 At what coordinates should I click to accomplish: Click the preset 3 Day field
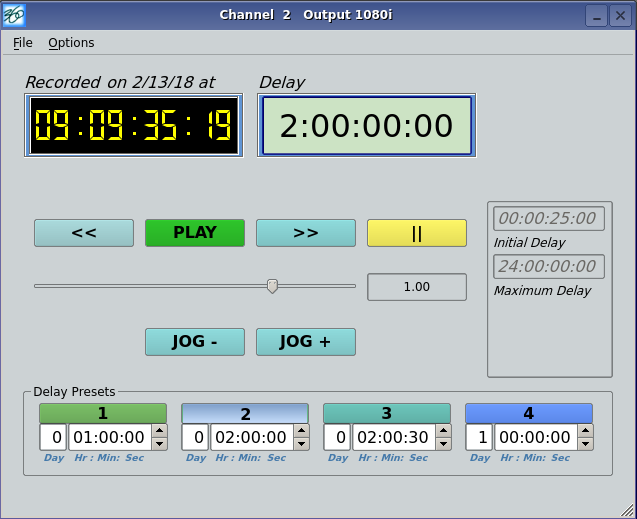click(337, 437)
